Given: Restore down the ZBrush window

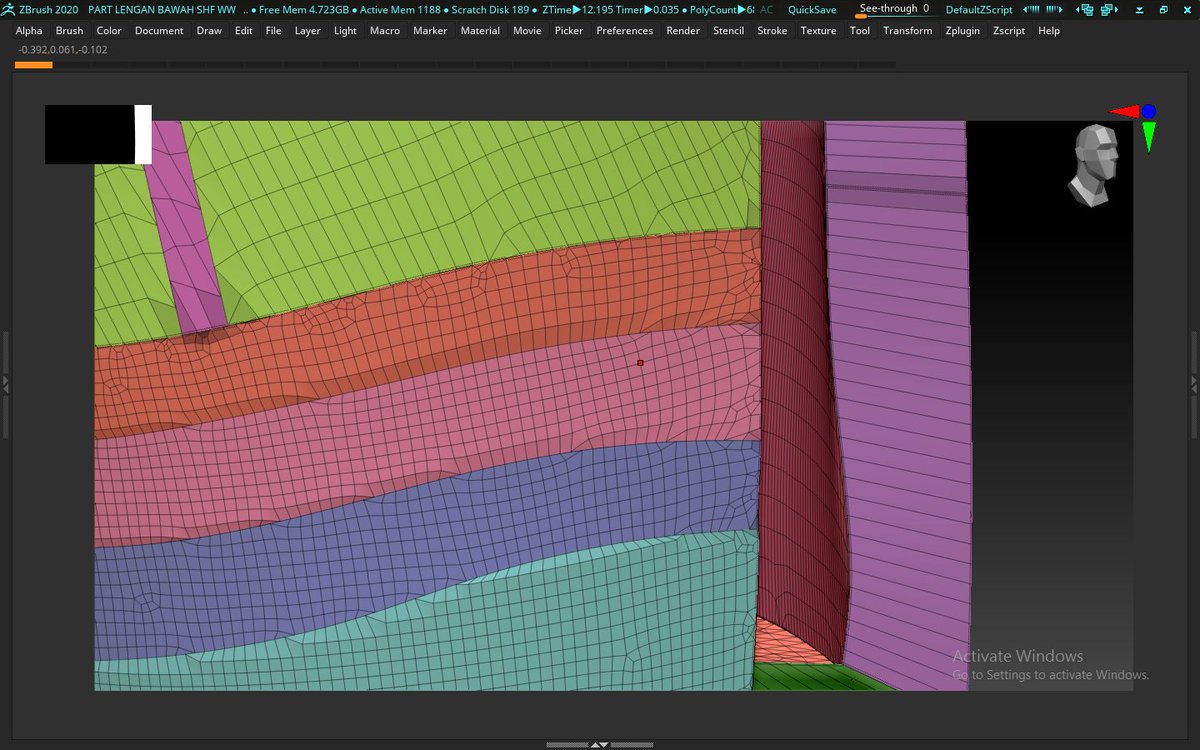Looking at the screenshot, I should tap(1164, 10).
